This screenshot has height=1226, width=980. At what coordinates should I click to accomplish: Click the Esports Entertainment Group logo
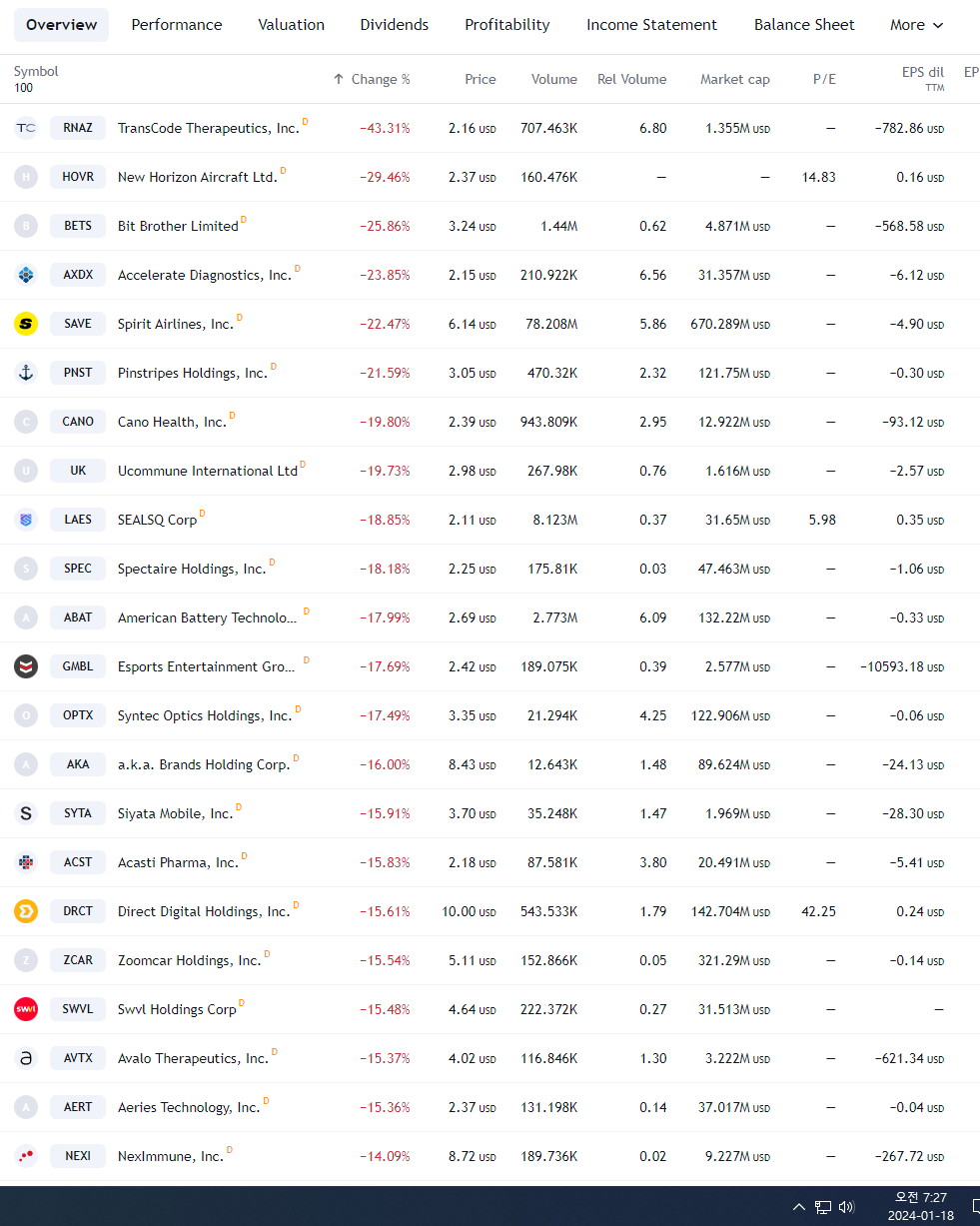tap(26, 666)
